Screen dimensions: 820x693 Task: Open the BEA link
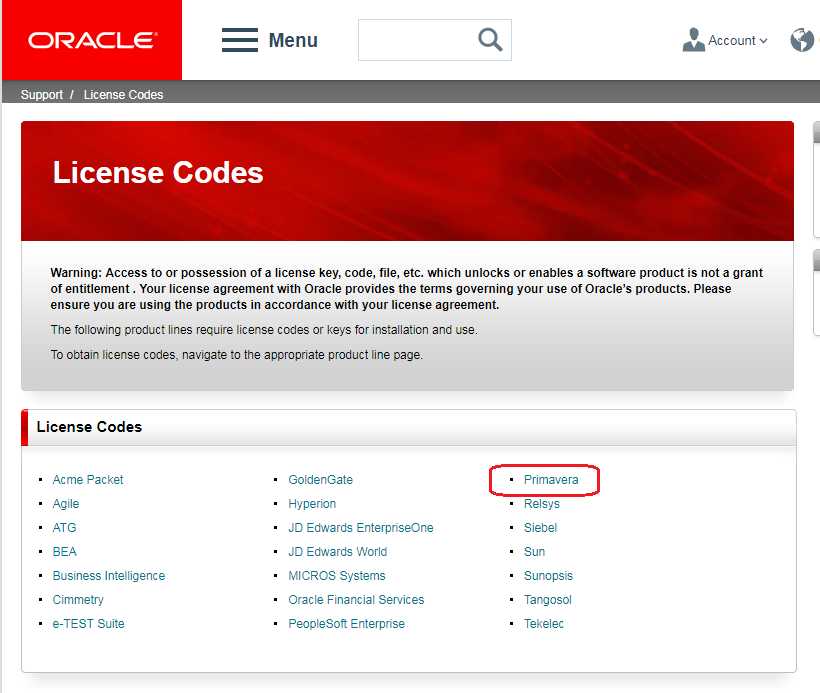[x=65, y=552]
